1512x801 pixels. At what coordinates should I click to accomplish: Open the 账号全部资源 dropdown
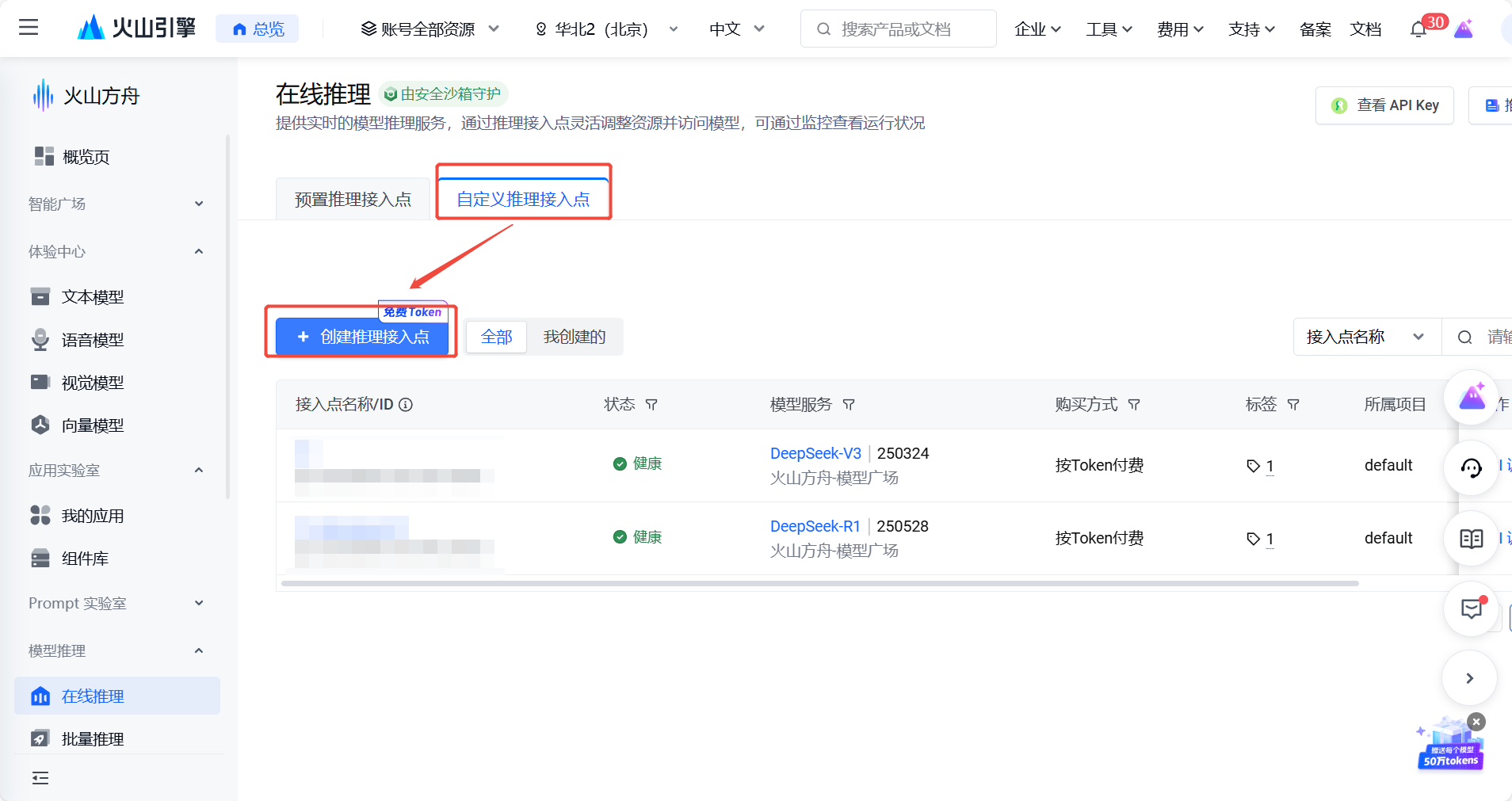click(430, 29)
